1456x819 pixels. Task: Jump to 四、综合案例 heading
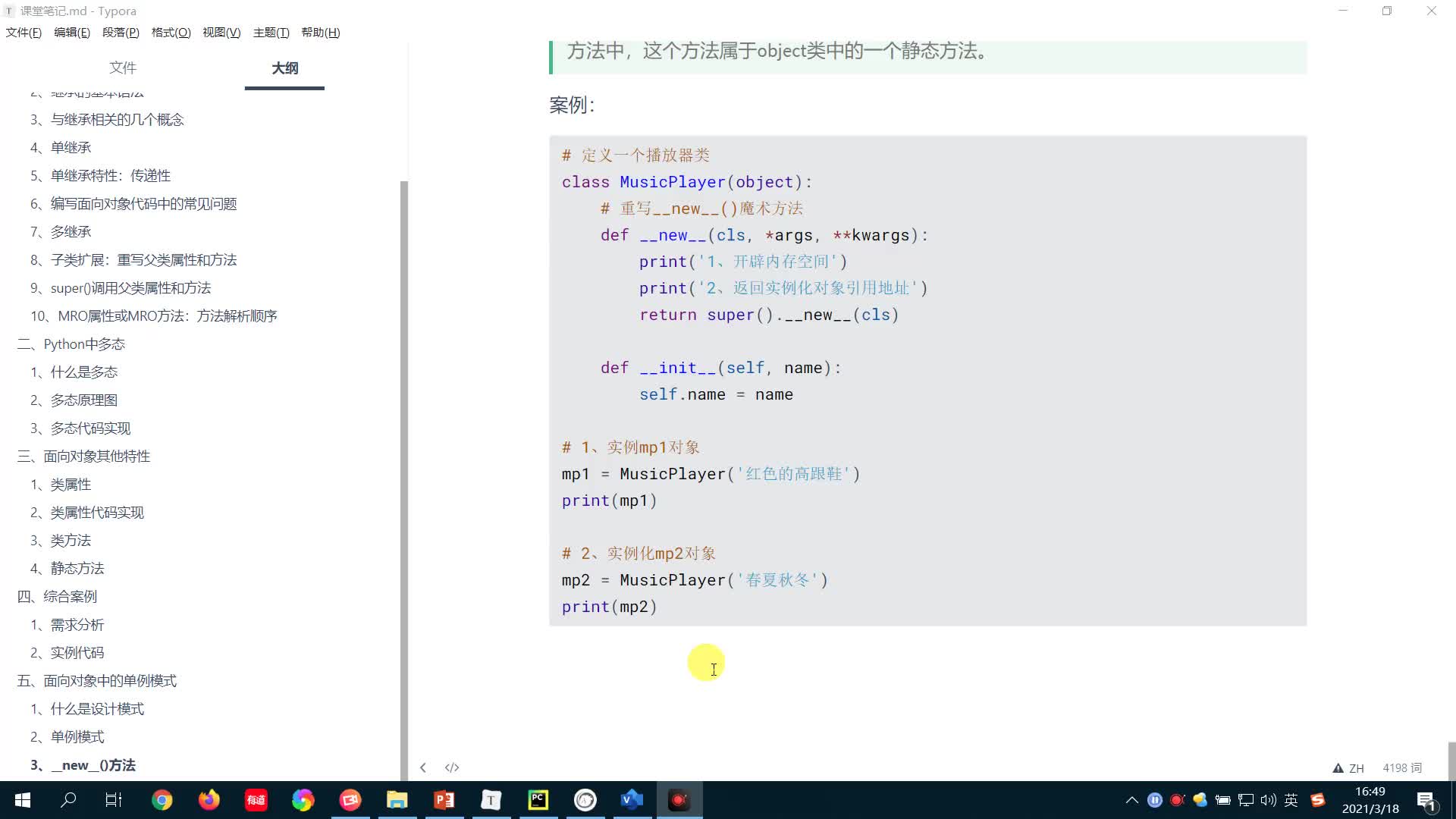click(57, 597)
